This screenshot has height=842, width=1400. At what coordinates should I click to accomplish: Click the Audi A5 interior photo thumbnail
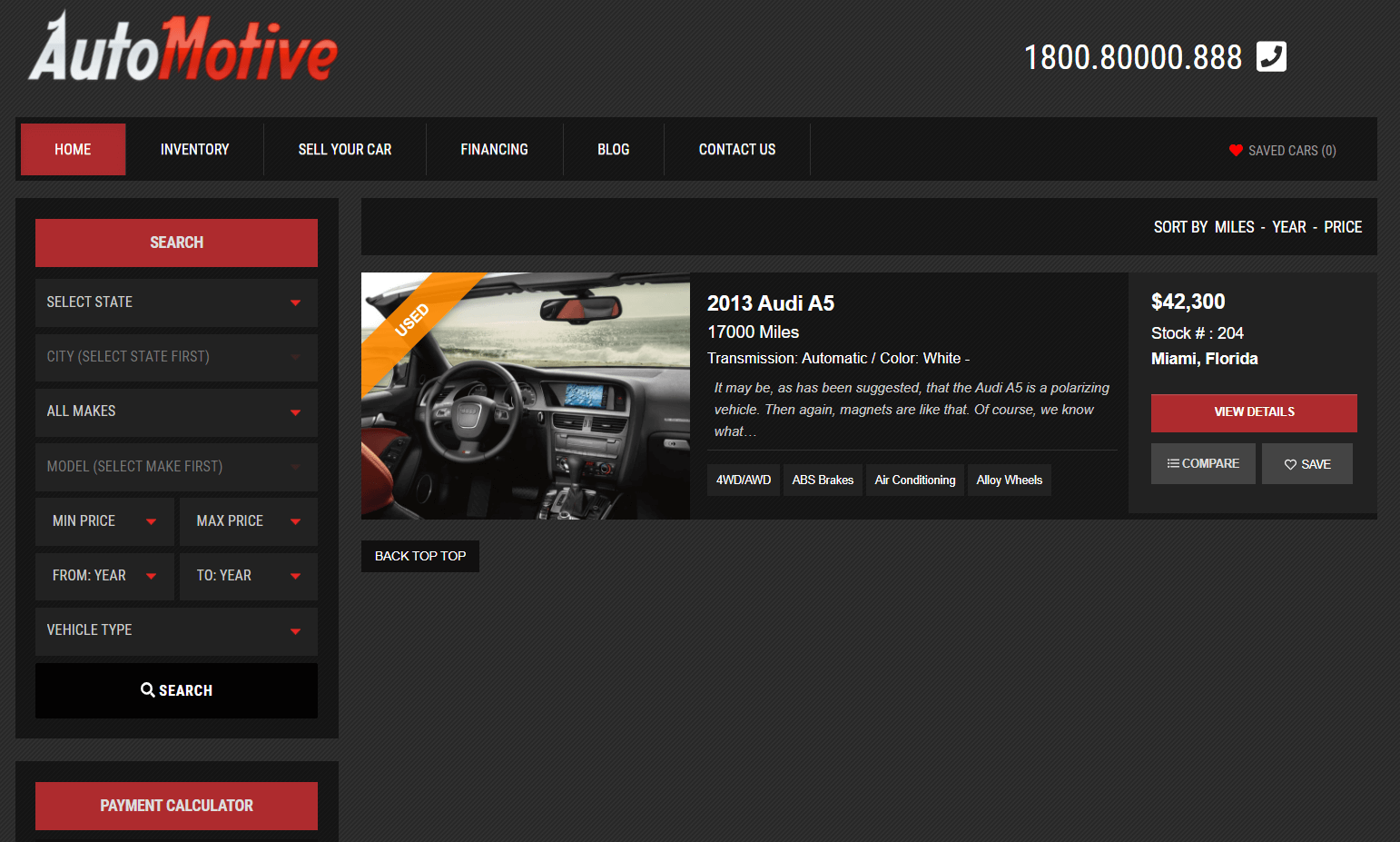point(526,396)
